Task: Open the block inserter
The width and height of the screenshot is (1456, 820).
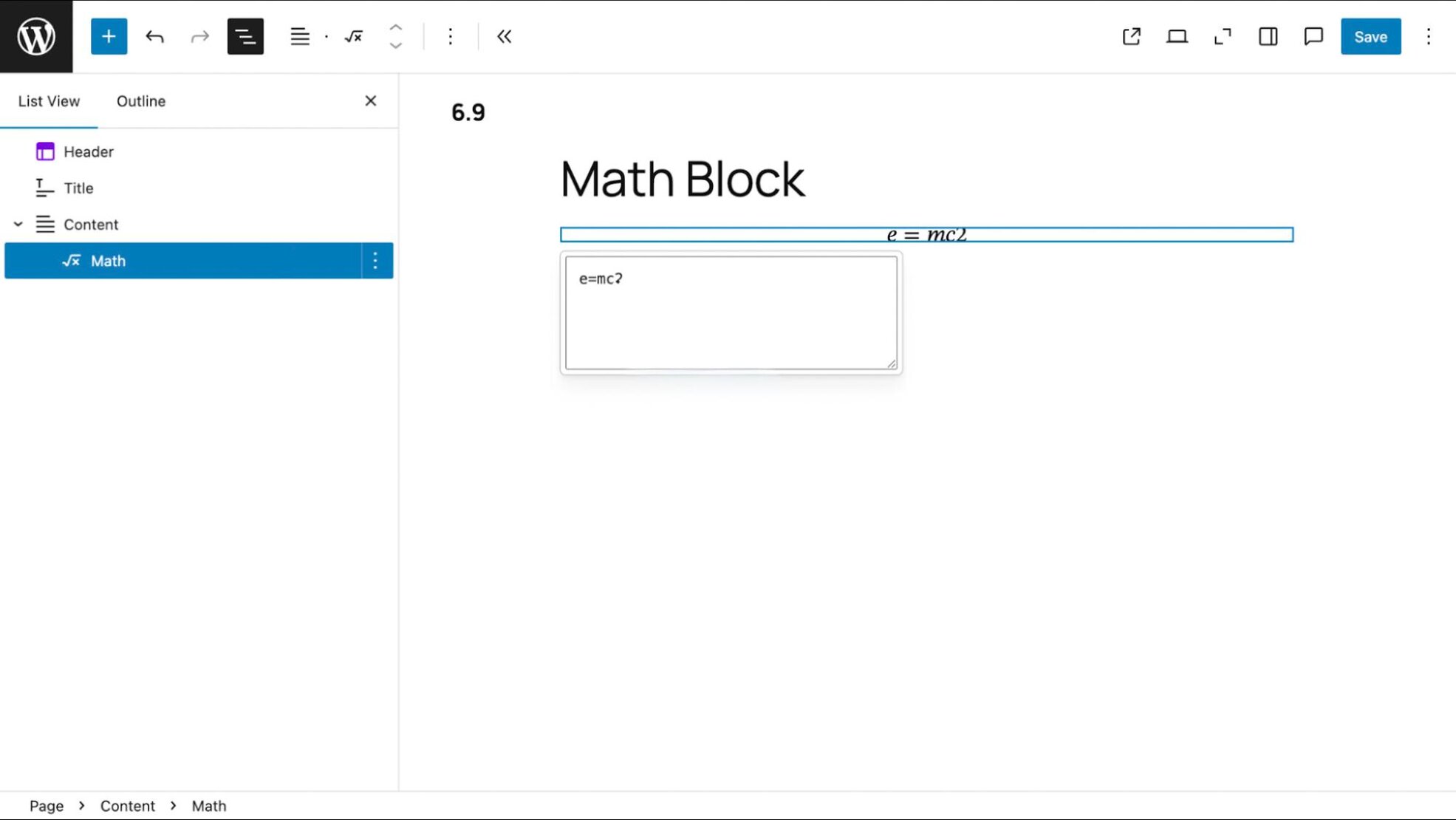Action: pos(109,36)
